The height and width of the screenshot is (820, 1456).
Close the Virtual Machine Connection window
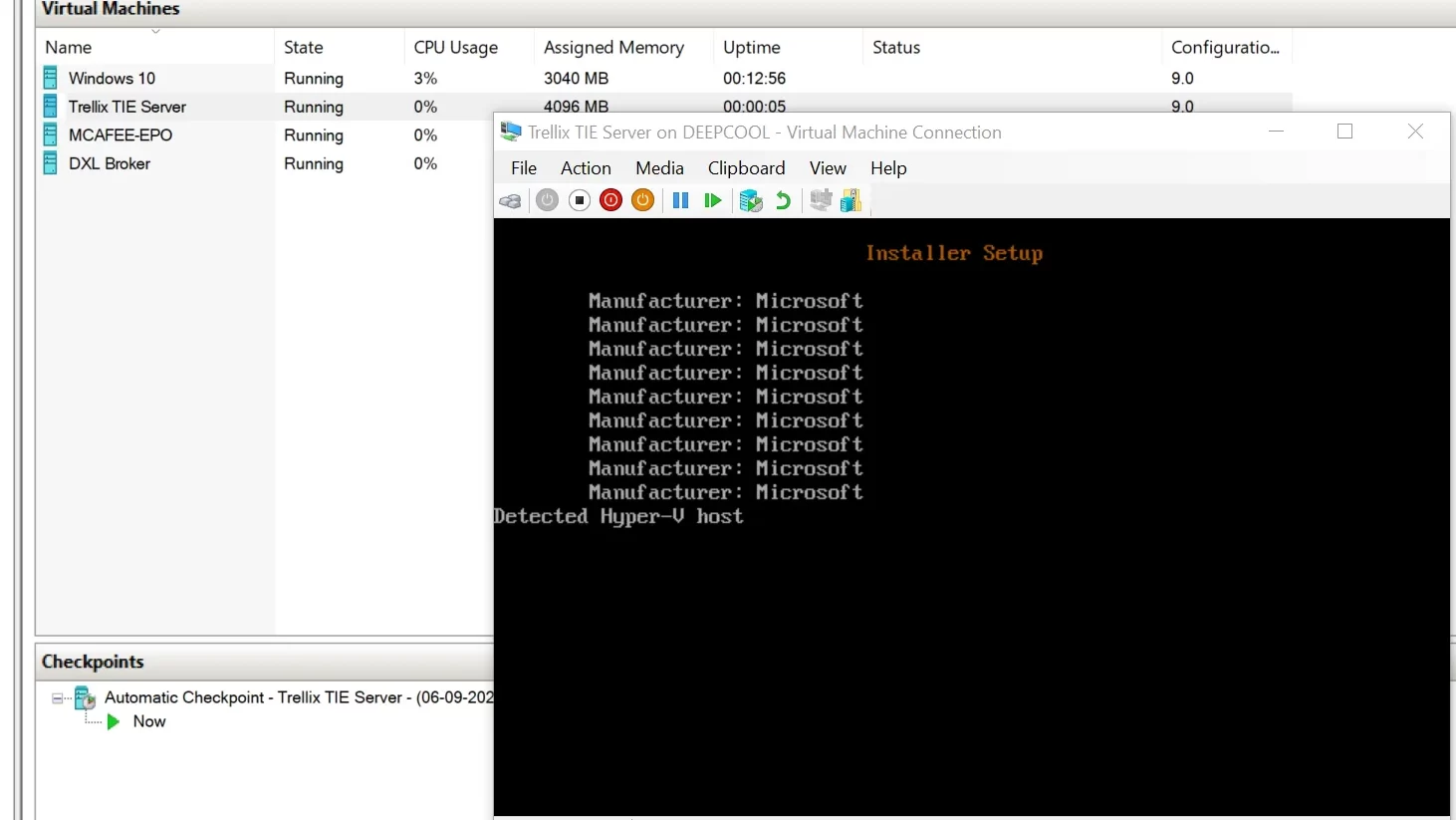tap(1415, 132)
